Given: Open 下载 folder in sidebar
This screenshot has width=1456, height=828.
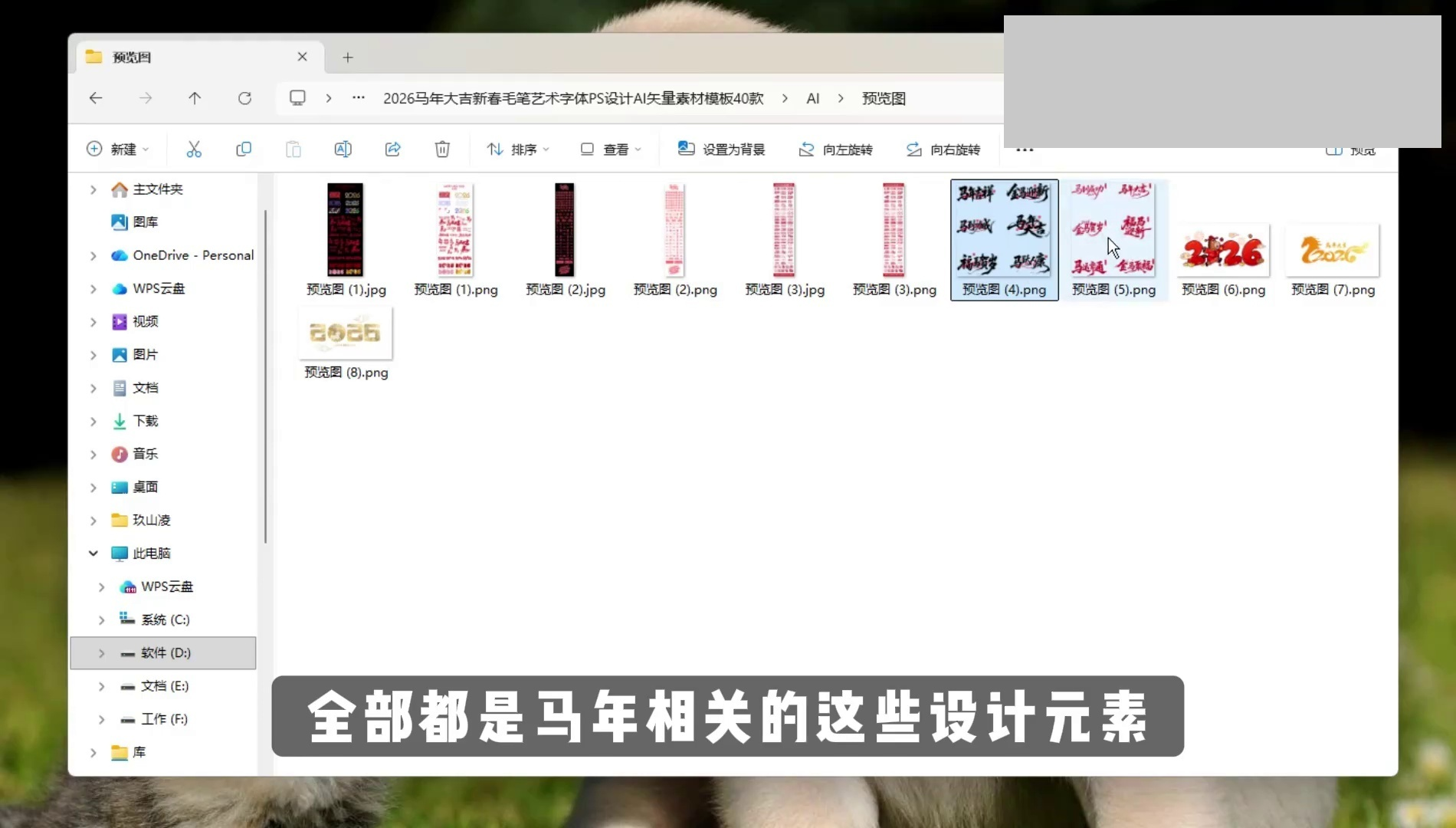Looking at the screenshot, I should click(145, 421).
